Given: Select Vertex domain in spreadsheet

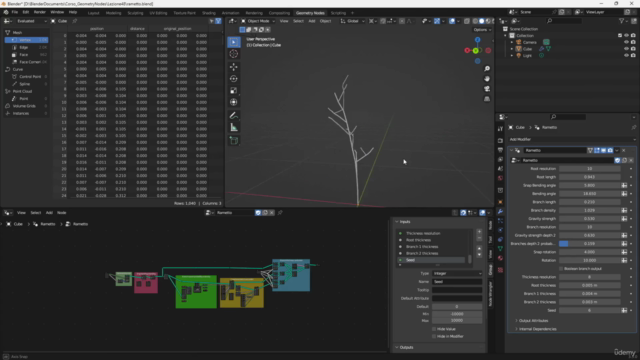Looking at the screenshot, I should [27, 40].
